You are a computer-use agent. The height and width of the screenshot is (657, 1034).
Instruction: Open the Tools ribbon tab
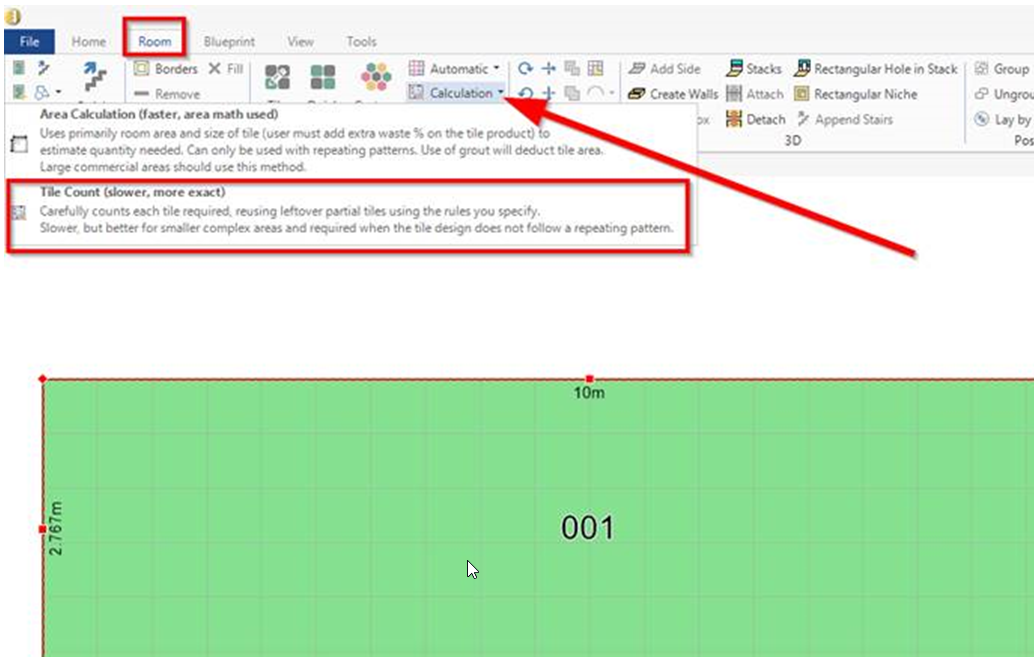click(361, 41)
